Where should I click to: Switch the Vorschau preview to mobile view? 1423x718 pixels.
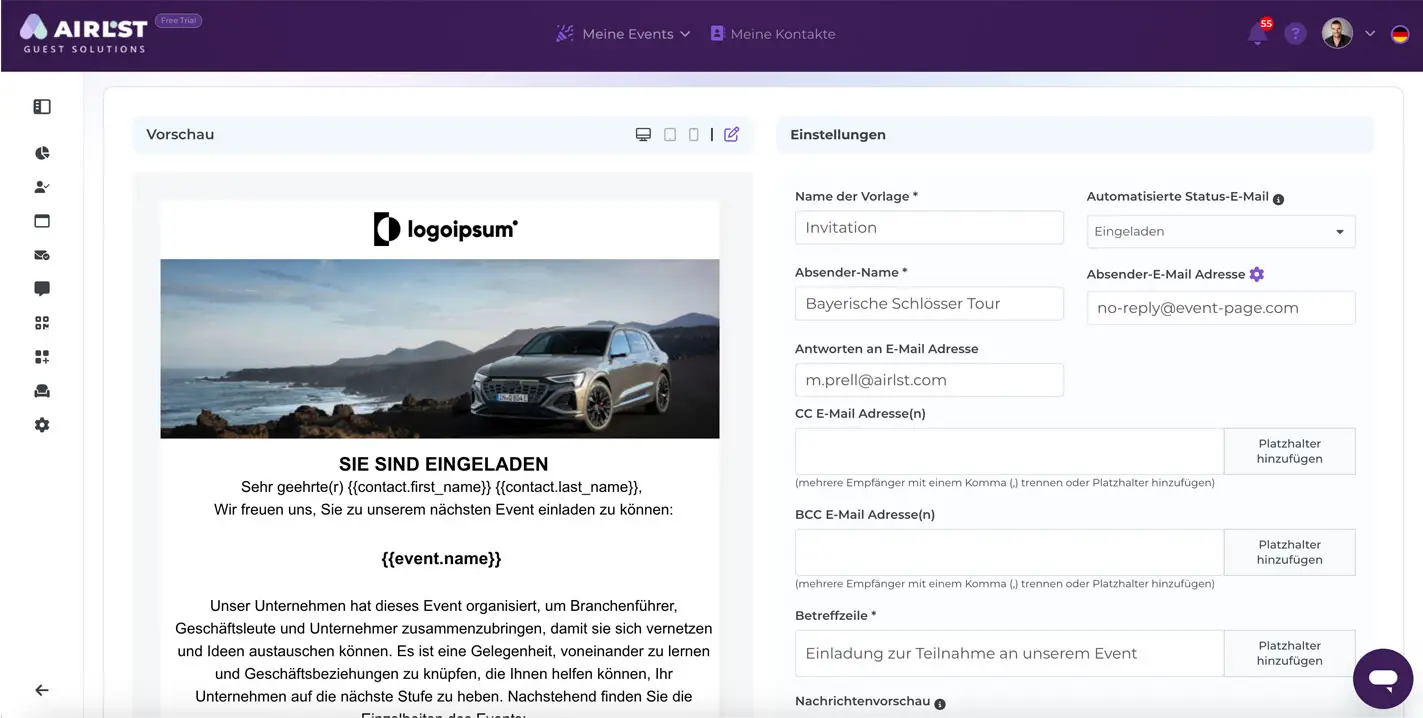point(694,133)
